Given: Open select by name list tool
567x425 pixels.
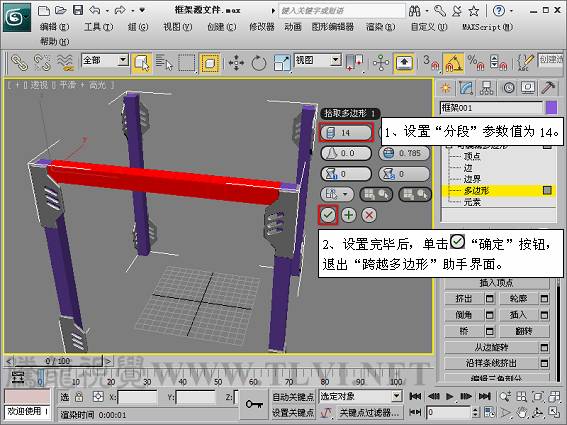Looking at the screenshot, I should (164, 63).
